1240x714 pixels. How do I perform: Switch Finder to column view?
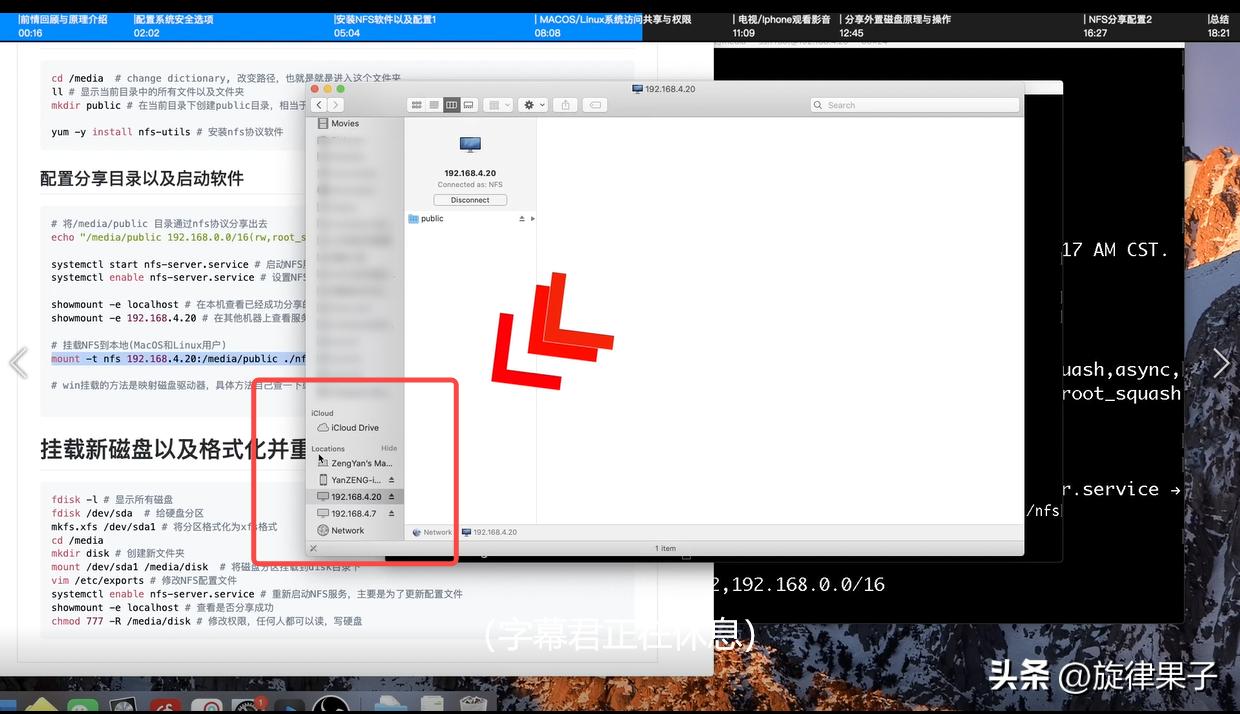pos(451,105)
